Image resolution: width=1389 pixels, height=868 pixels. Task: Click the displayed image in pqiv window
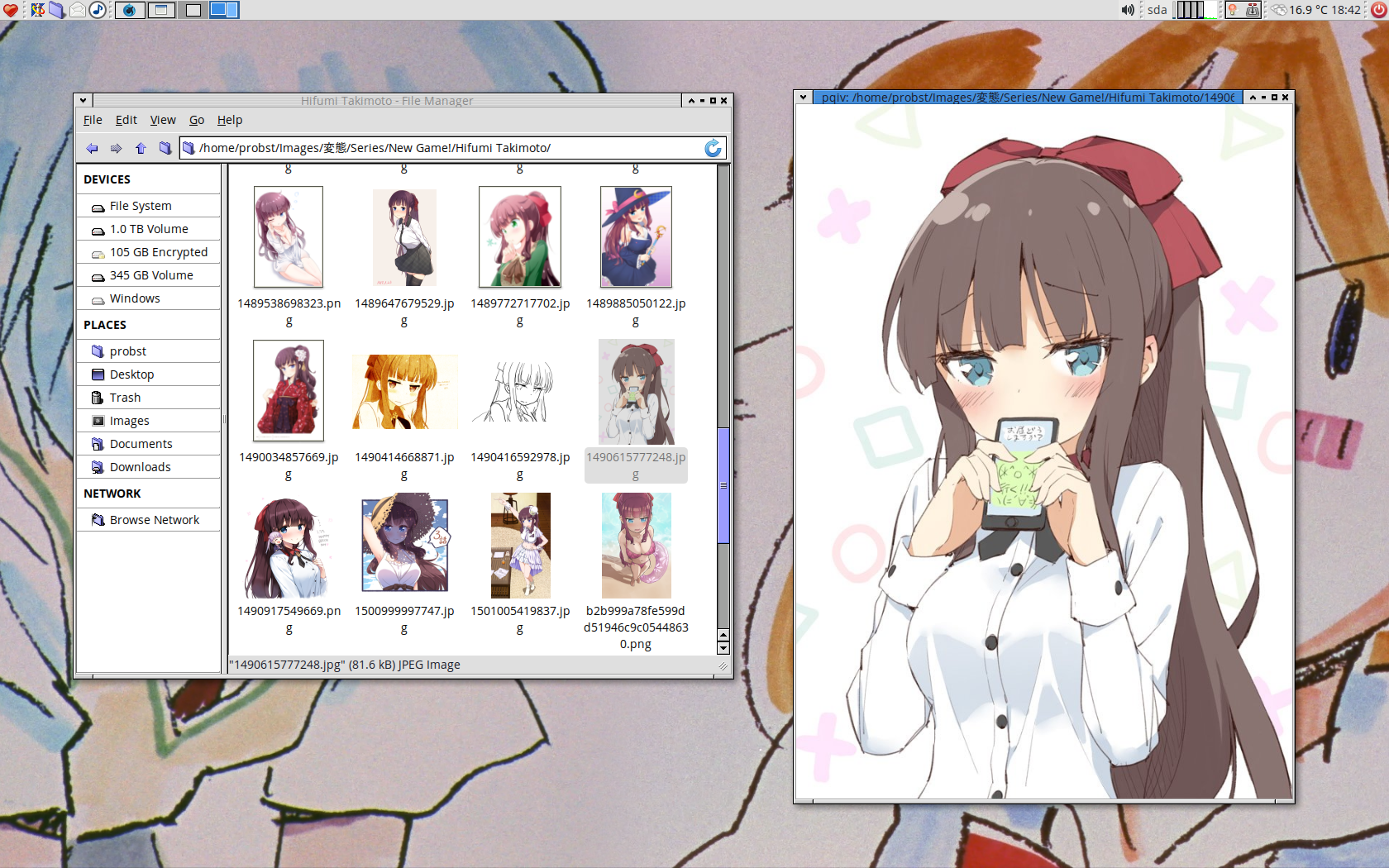click(1044, 452)
